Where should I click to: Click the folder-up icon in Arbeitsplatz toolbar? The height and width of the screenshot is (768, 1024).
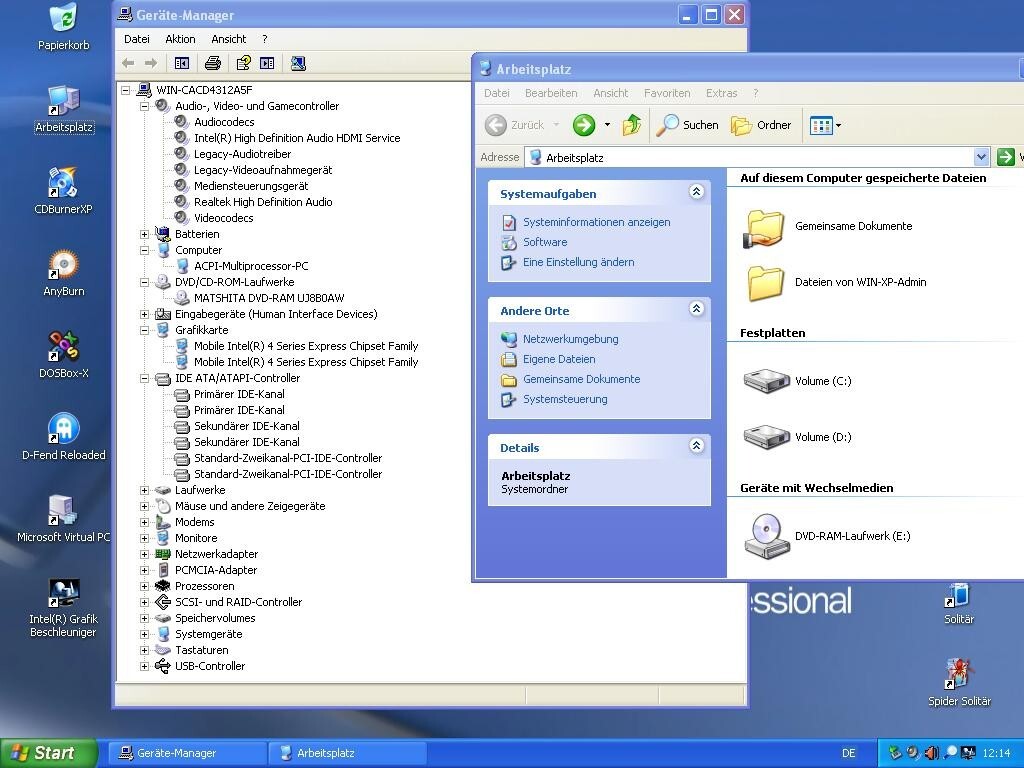(632, 125)
